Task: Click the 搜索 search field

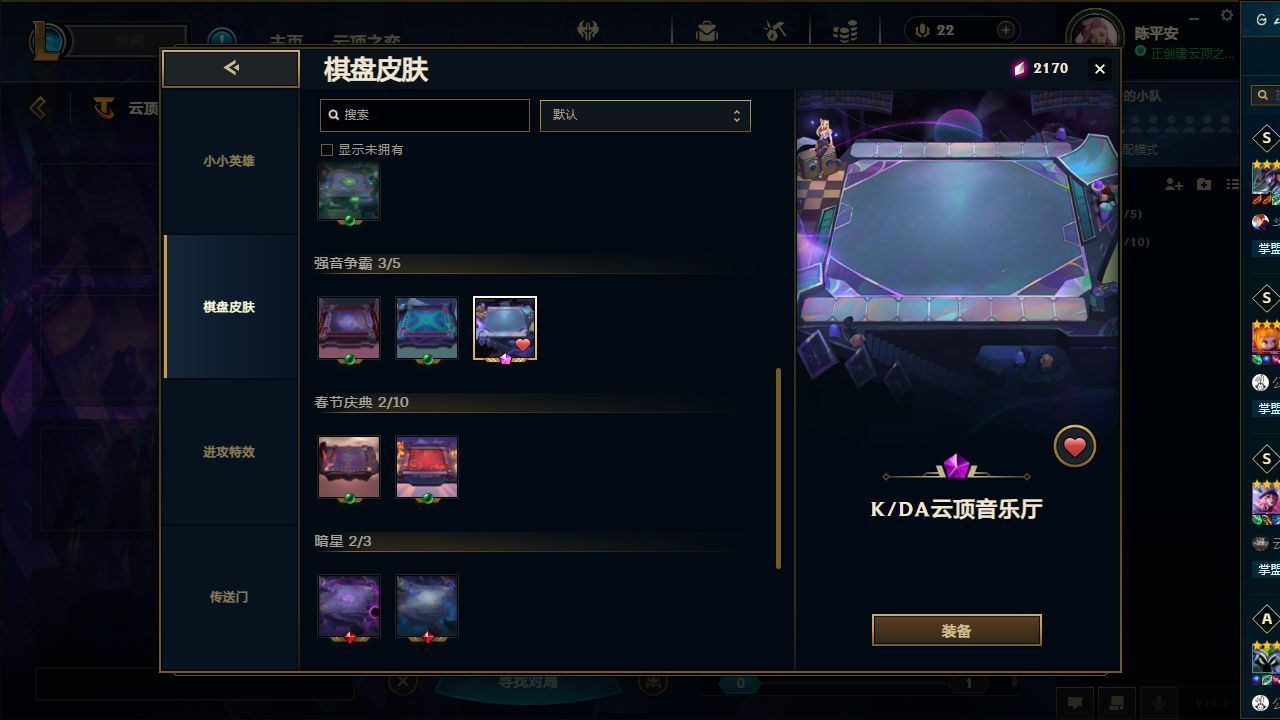Action: 424,115
